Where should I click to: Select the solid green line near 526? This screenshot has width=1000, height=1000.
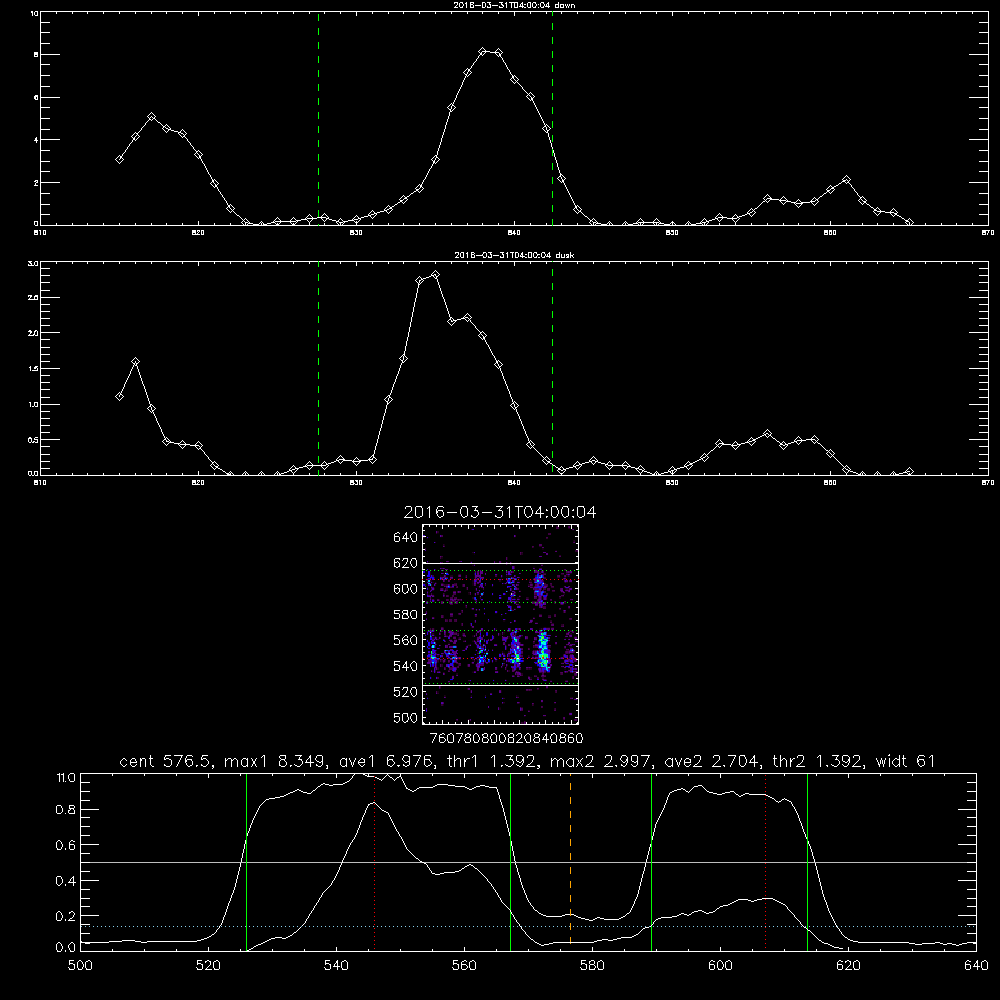coord(246,861)
